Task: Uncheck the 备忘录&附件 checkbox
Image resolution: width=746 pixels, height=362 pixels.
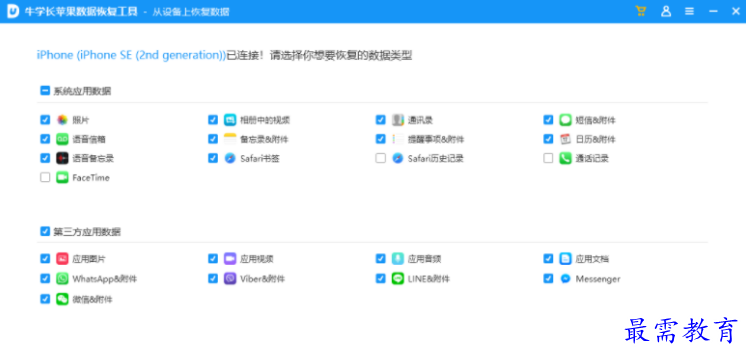Action: coord(213,139)
